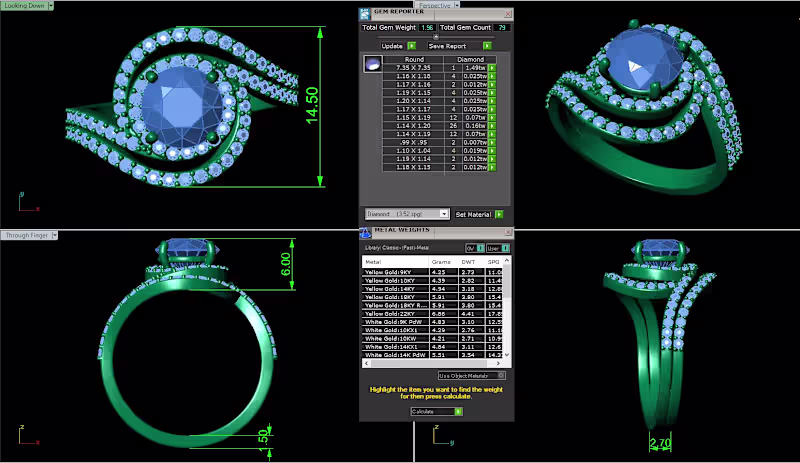Screen dimensions: 800x463
Task: Toggle the User option in Metal Weights
Action: click(497, 248)
